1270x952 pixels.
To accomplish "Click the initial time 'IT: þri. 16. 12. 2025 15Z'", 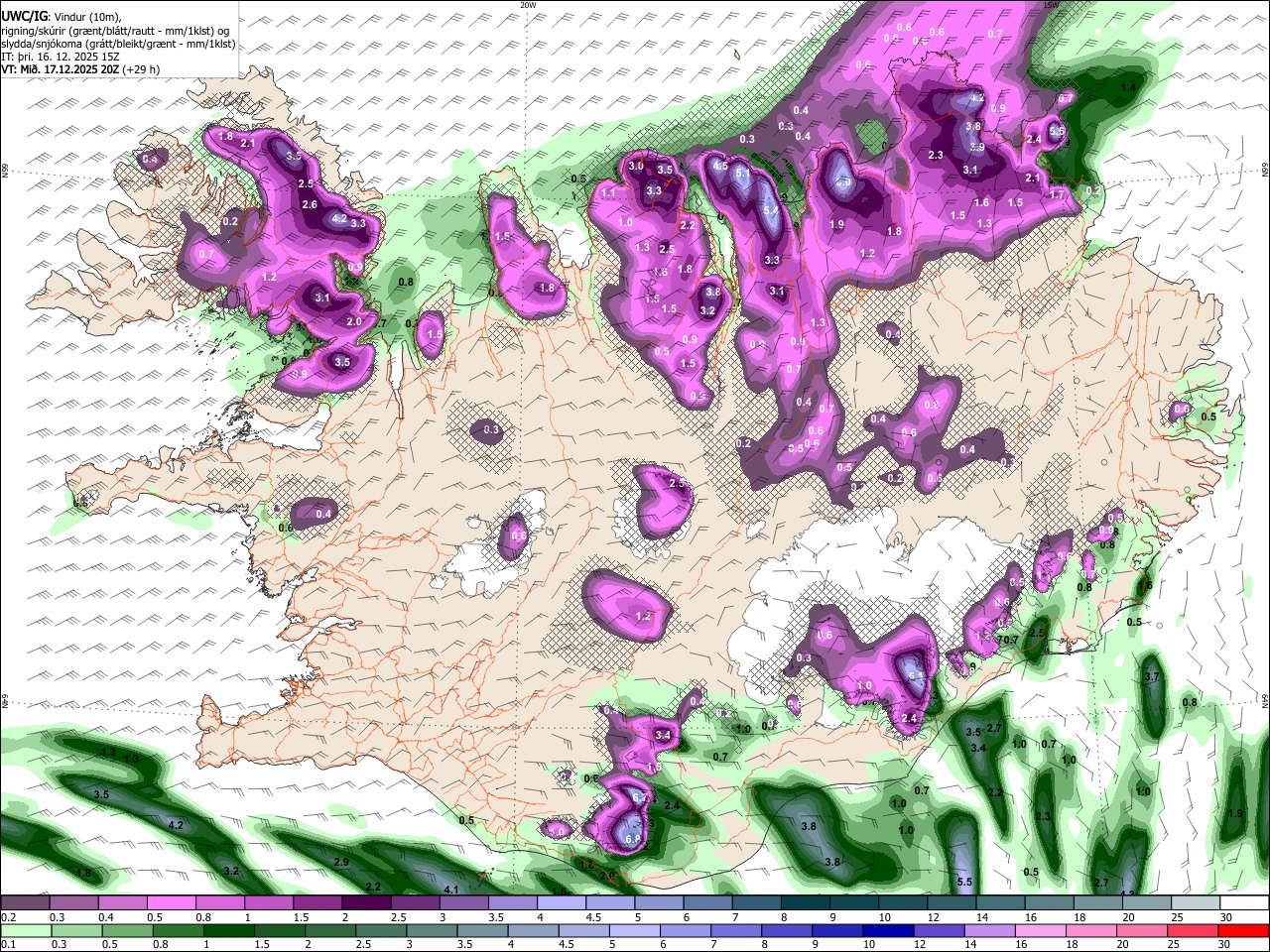I will click(59, 58).
